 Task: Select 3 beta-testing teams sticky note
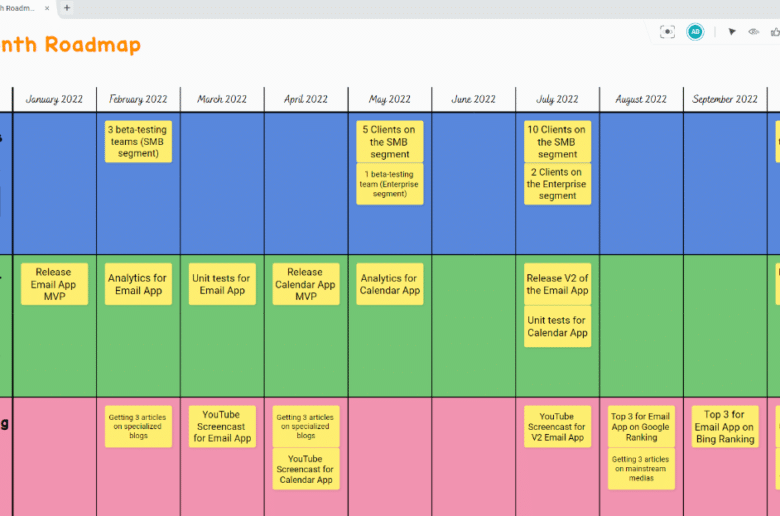point(138,141)
